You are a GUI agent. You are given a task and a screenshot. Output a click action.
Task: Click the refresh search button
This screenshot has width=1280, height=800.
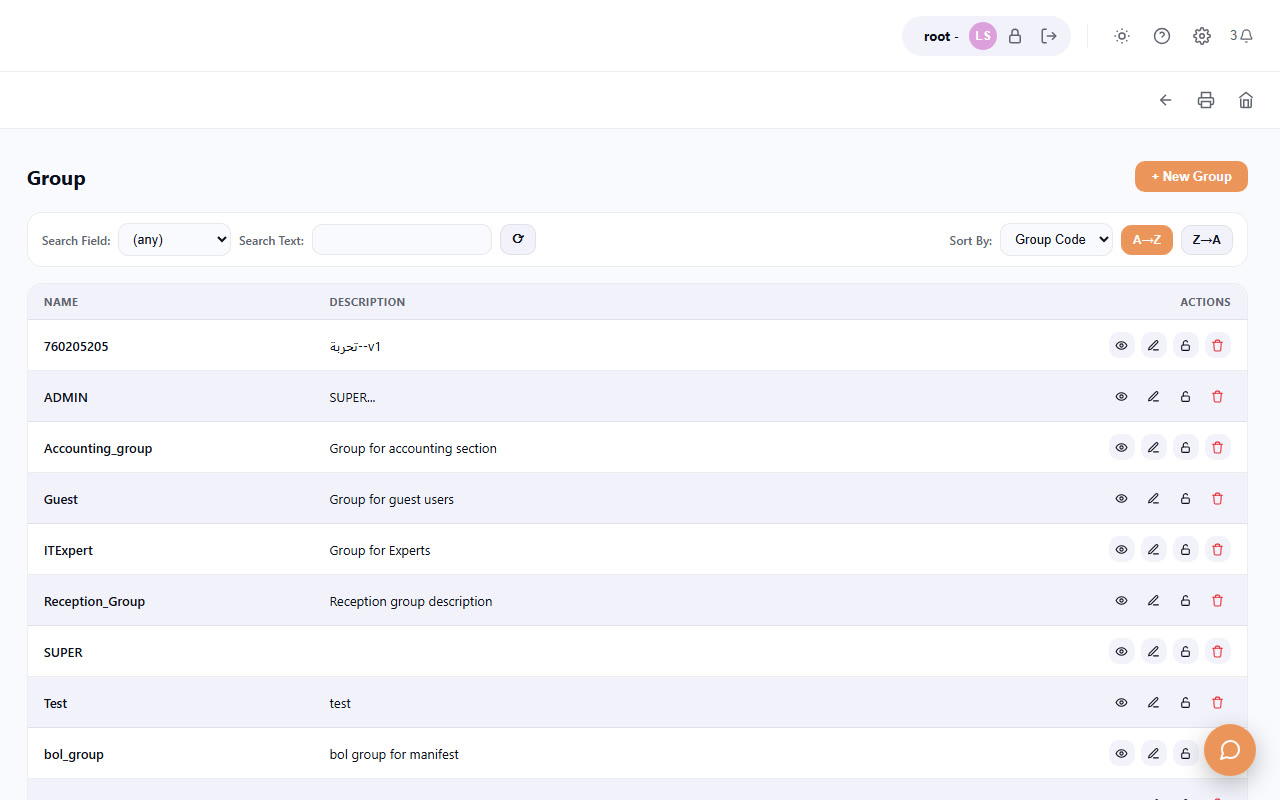coord(518,239)
